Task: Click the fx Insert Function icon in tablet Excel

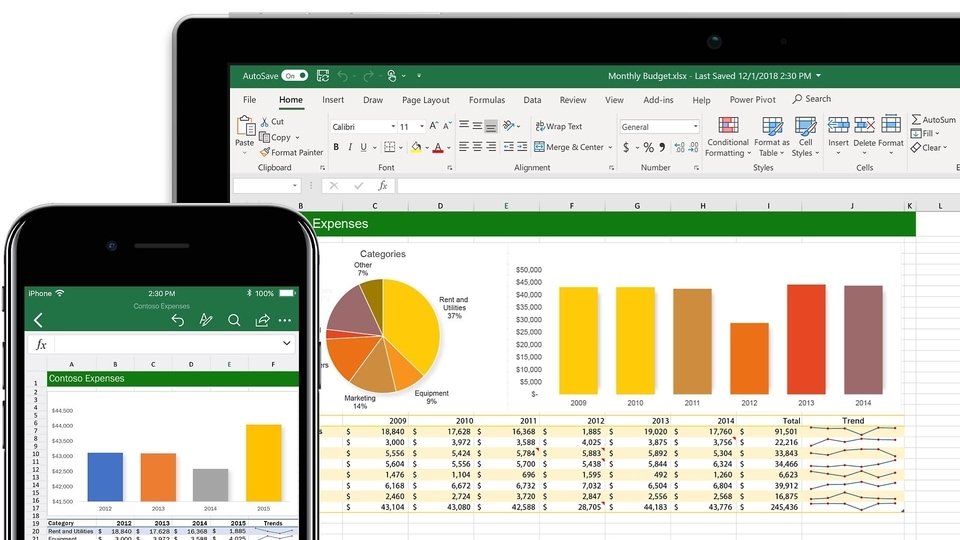Action: pyautogui.click(x=383, y=186)
